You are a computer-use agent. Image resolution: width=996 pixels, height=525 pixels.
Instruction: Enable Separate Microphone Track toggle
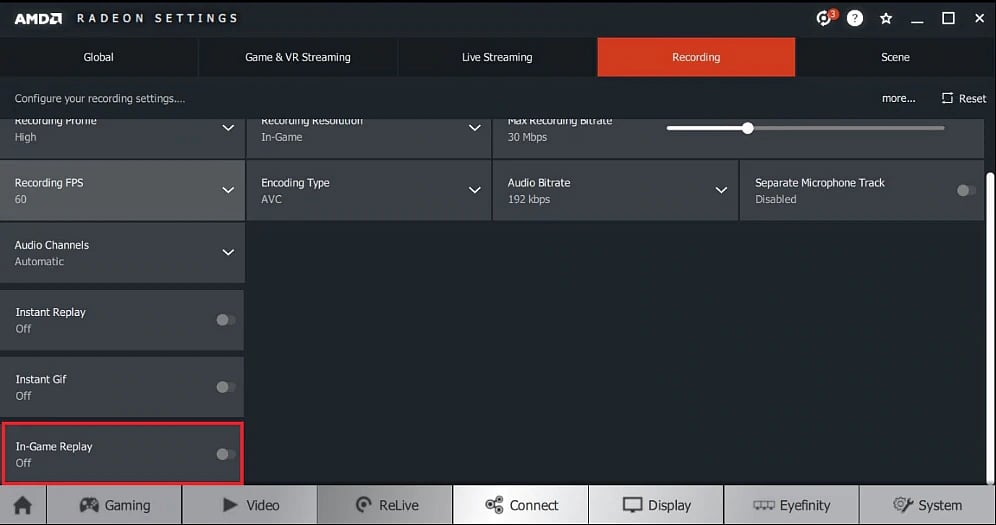[x=966, y=190]
